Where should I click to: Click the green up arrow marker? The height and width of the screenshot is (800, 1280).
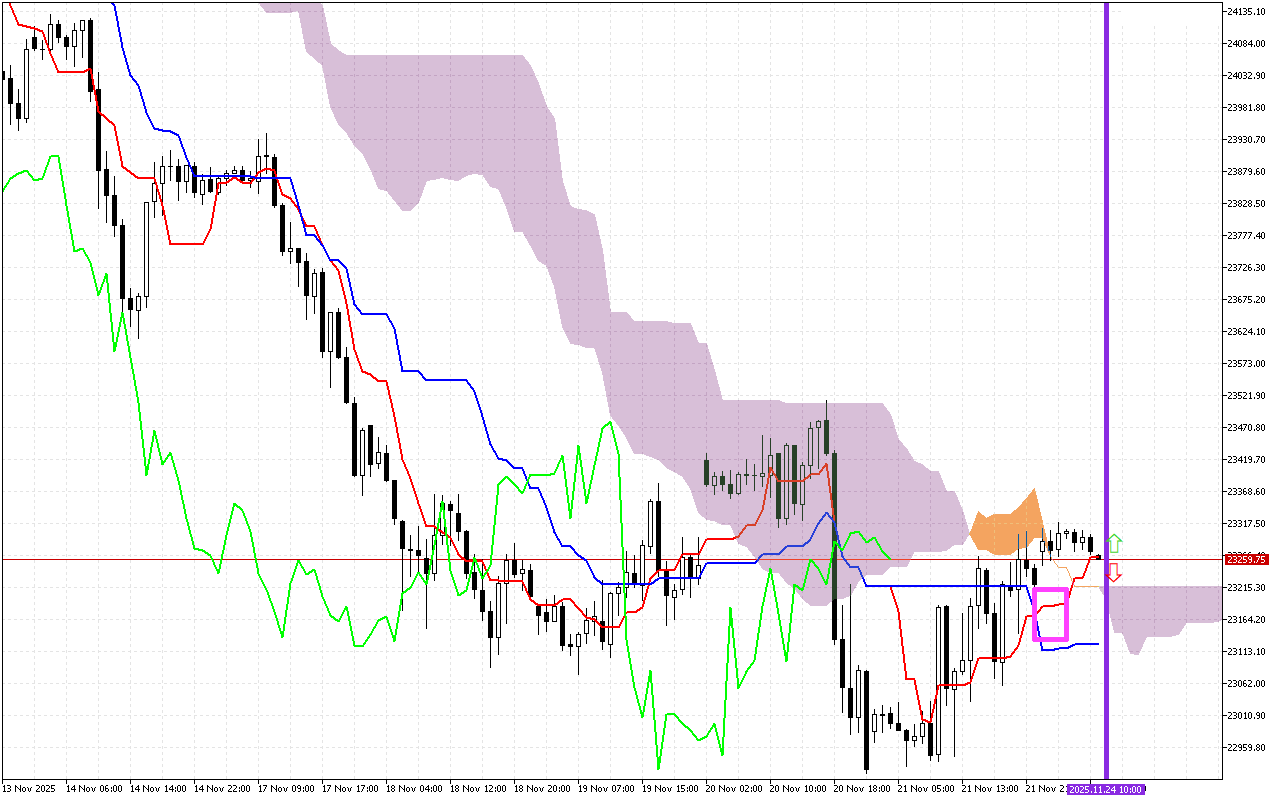click(1115, 544)
